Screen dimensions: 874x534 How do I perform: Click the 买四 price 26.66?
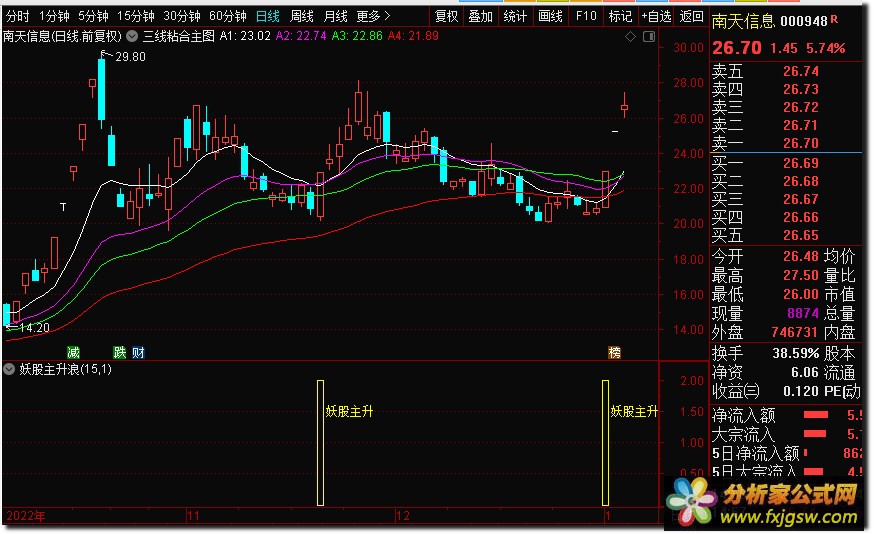[x=800, y=217]
